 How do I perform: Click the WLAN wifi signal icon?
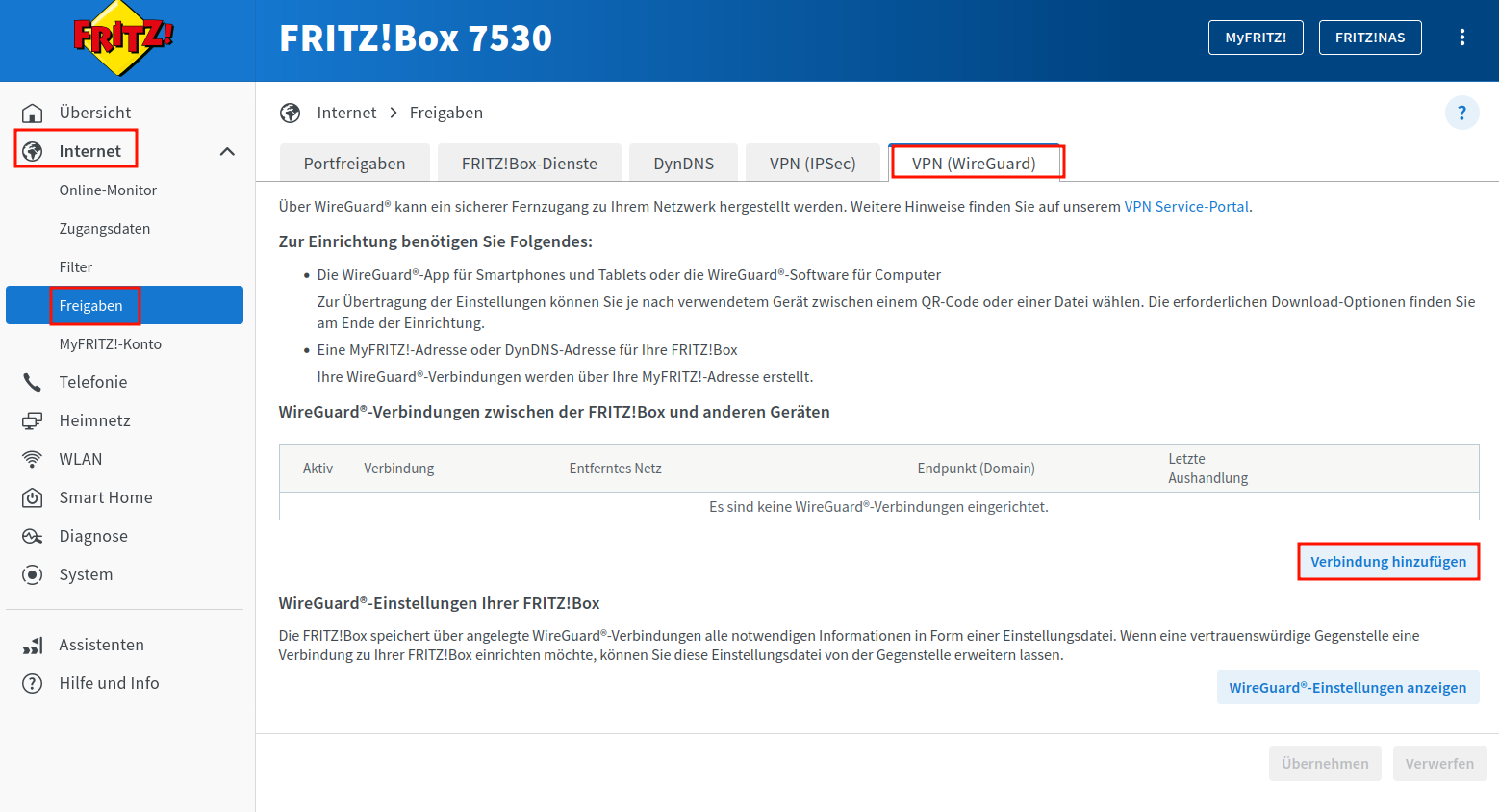[x=33, y=459]
